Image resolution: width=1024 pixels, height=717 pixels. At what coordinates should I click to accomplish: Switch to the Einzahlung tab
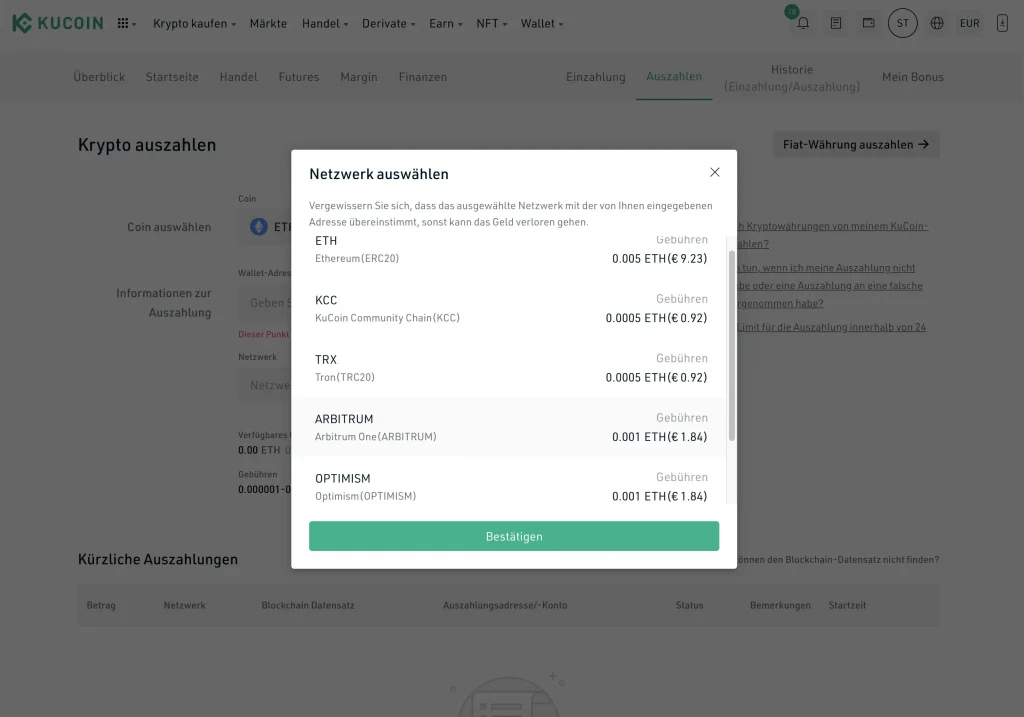tap(595, 77)
